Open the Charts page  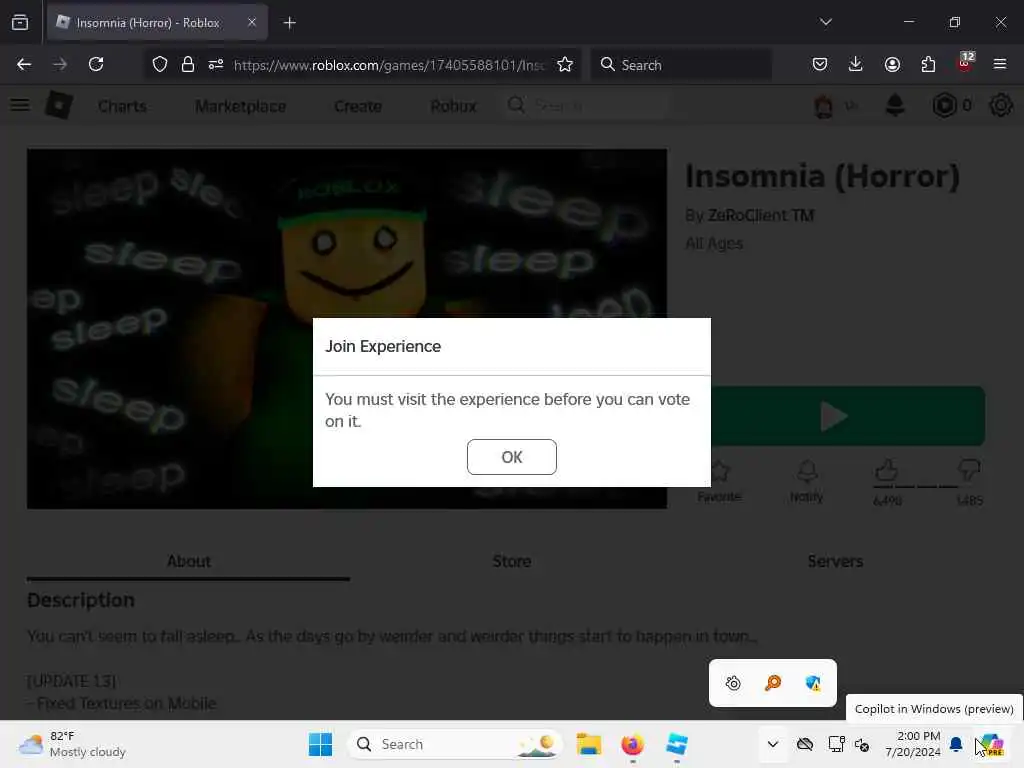point(122,106)
